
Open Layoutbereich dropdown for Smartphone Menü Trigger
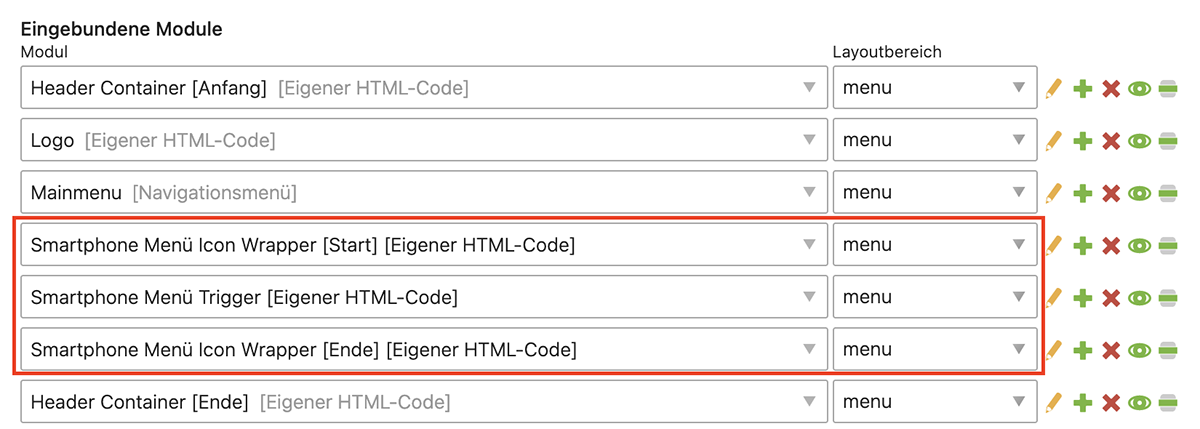[934, 297]
